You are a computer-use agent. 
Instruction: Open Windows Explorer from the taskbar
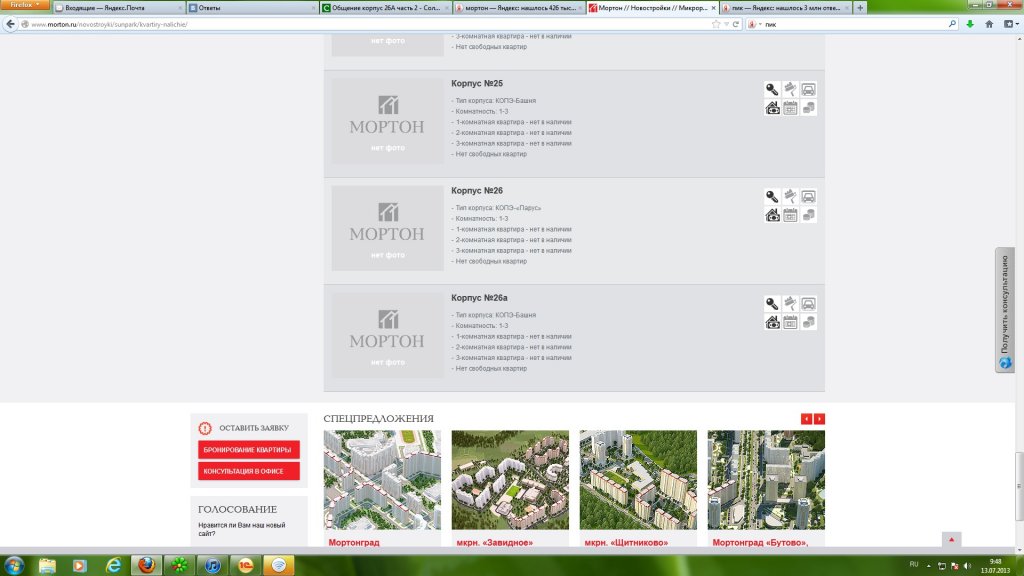click(47, 566)
